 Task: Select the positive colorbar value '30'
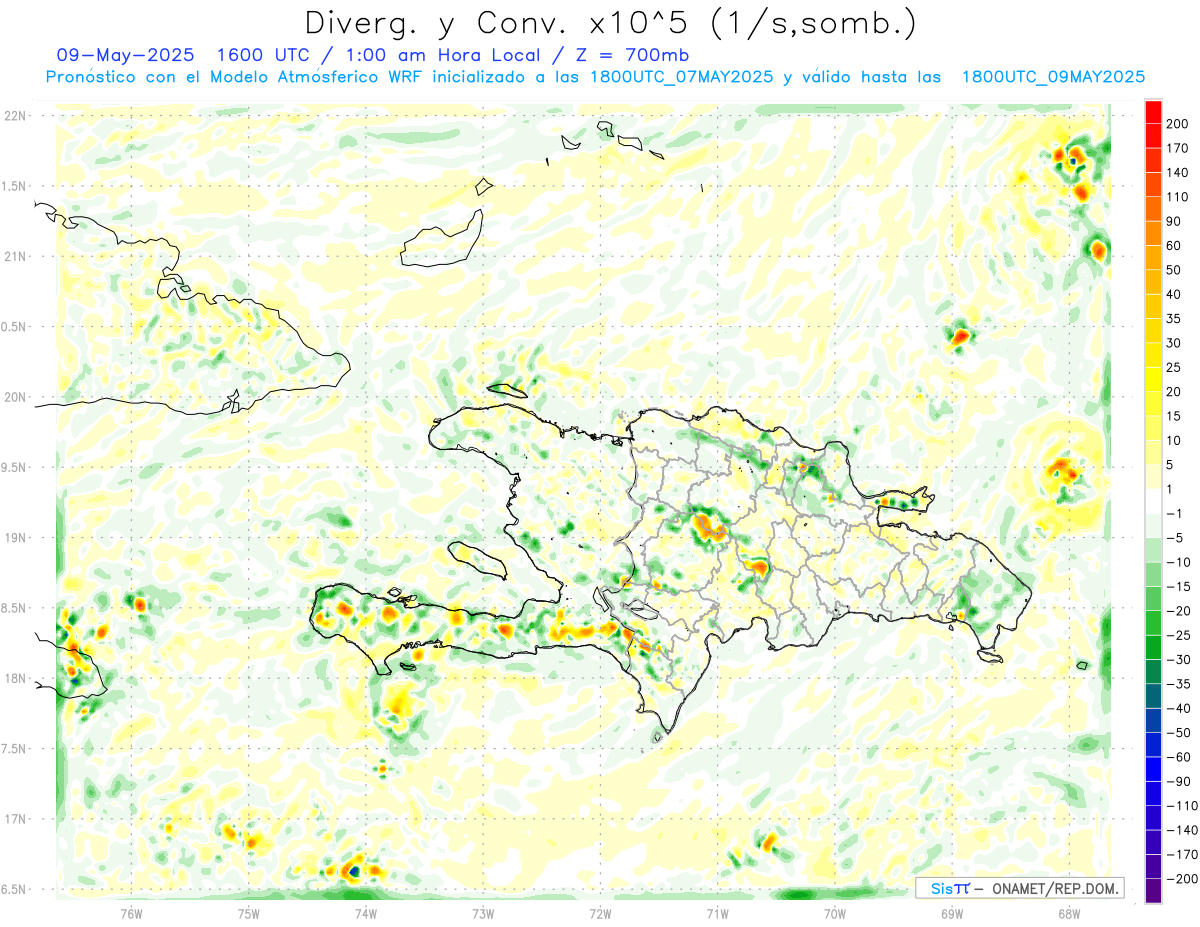click(1174, 343)
